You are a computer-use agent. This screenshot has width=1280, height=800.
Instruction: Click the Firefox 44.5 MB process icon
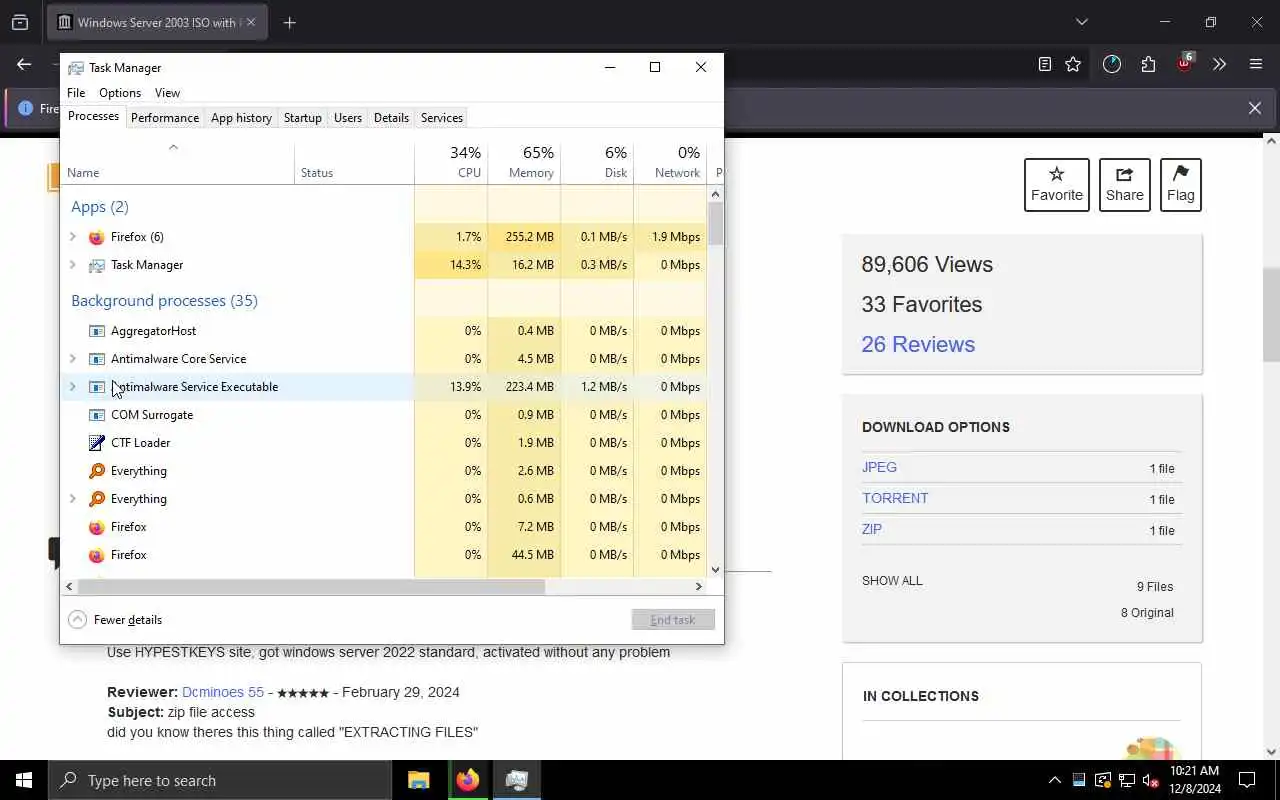tap(96, 555)
